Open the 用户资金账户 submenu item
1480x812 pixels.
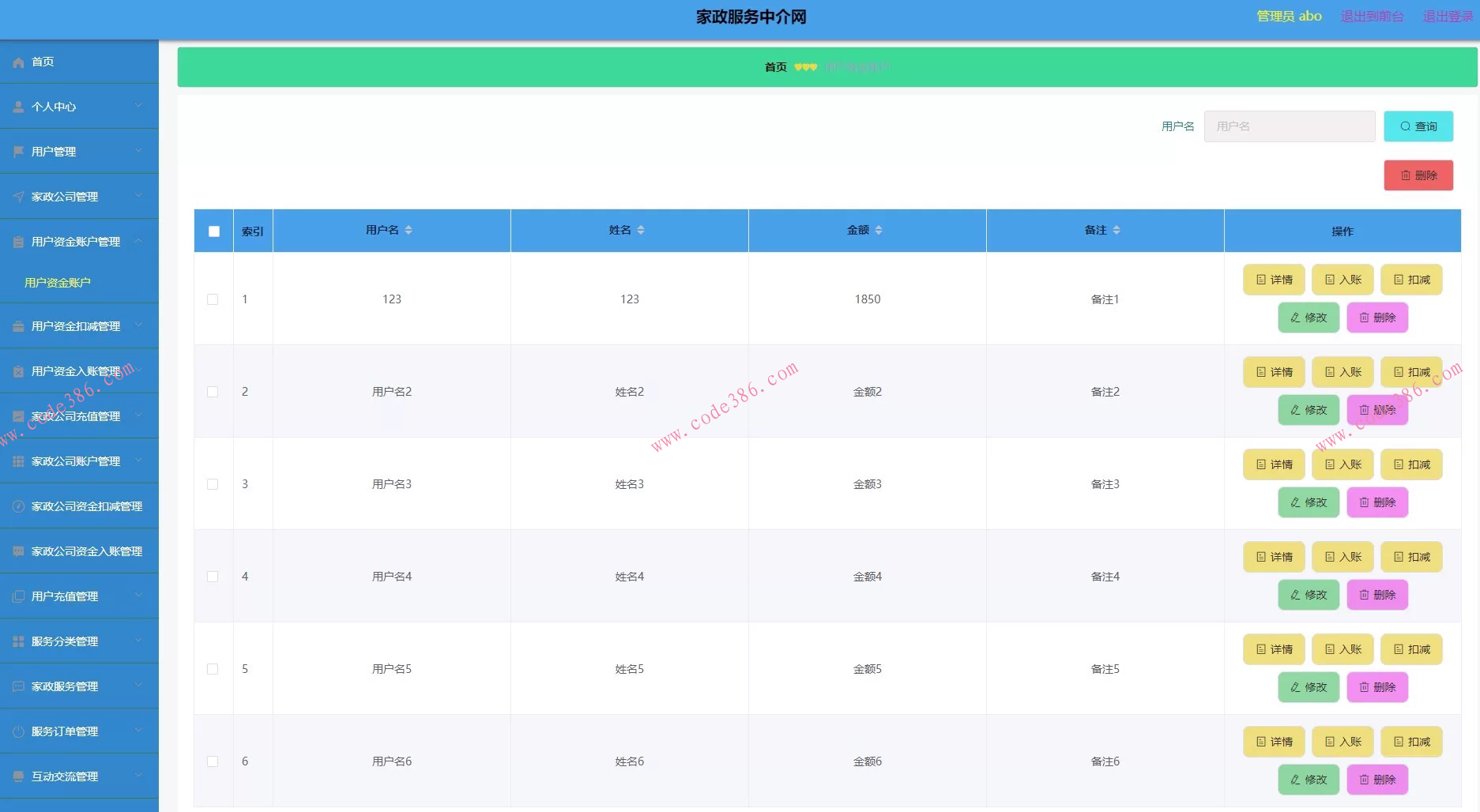[x=58, y=283]
